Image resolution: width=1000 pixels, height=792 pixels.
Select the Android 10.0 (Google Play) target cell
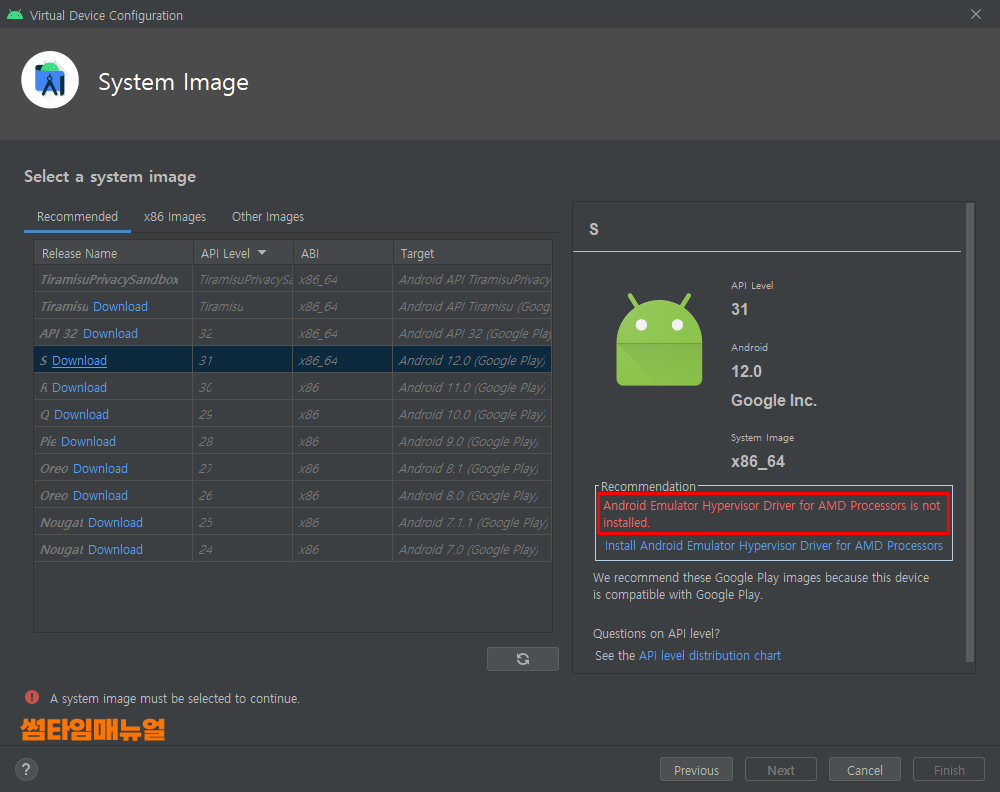coord(472,414)
